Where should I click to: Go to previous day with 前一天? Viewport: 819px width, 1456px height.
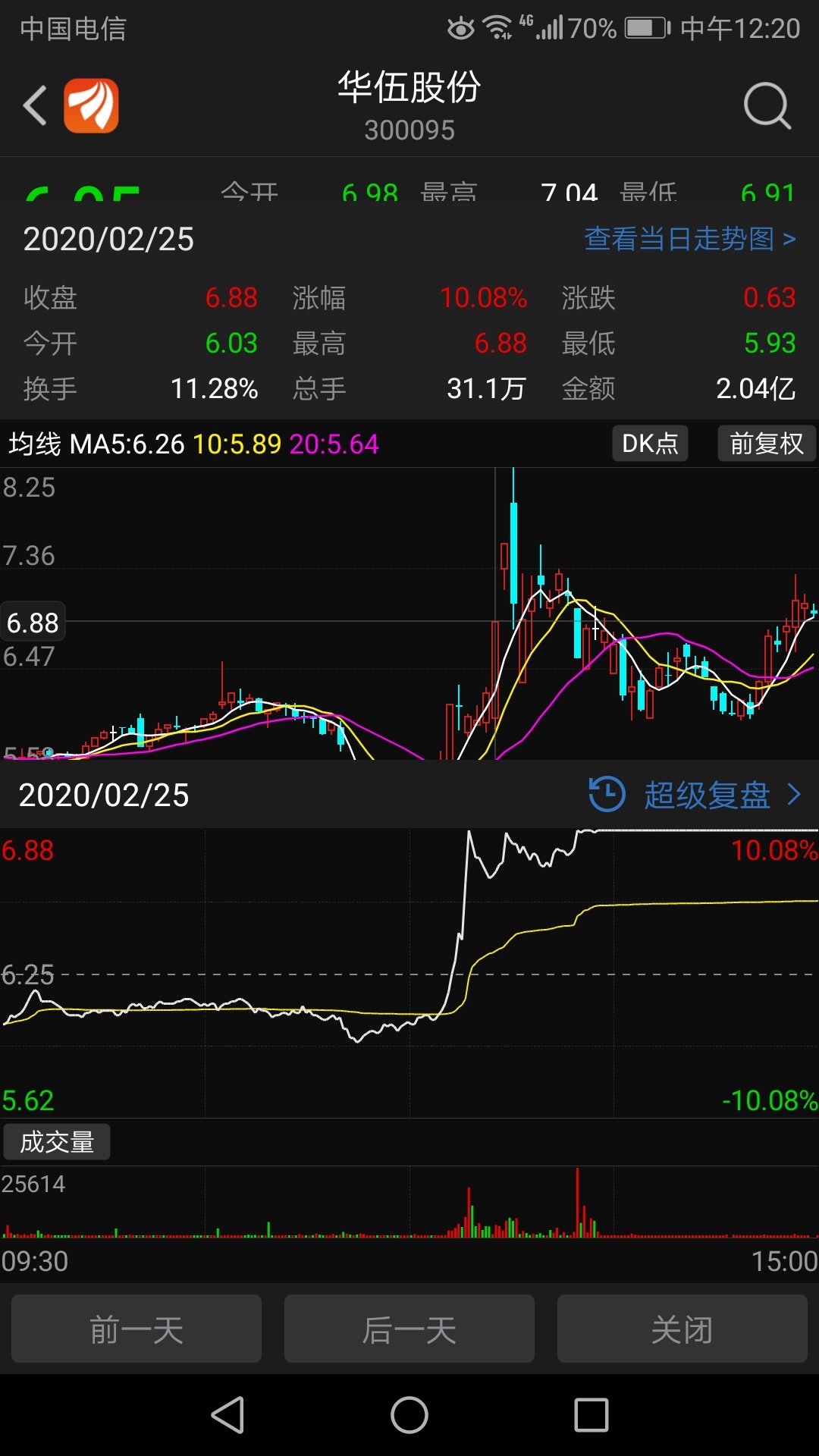136,1329
